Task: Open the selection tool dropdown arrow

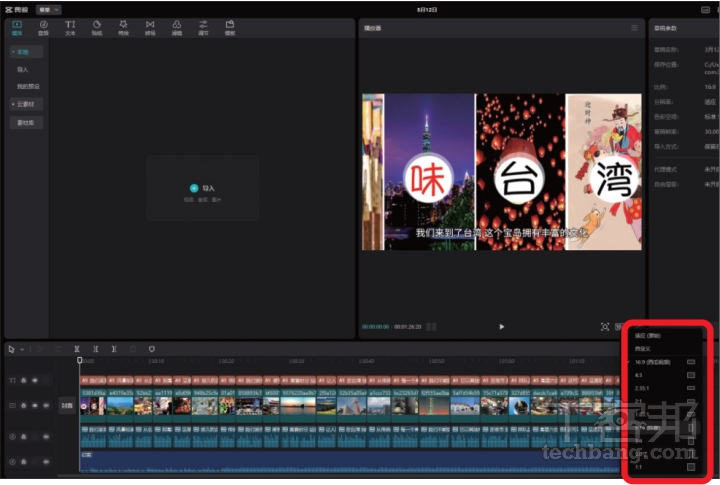Action: pyautogui.click(x=22, y=350)
